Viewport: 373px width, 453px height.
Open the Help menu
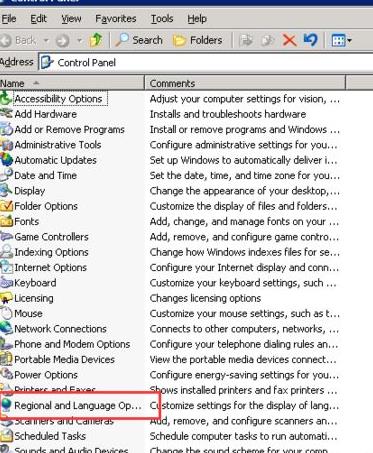[197, 19]
